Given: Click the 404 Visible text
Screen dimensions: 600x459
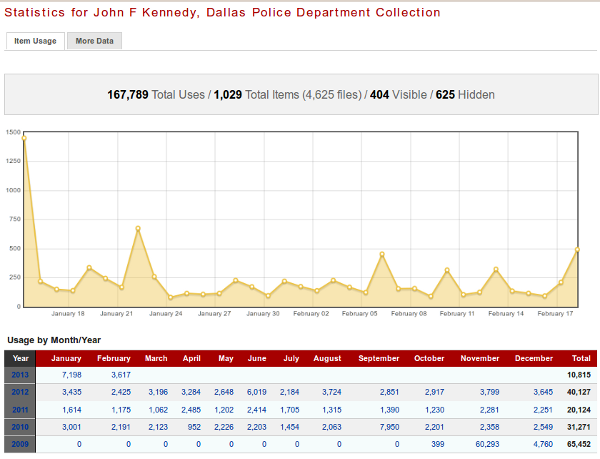Looking at the screenshot, I should click(398, 94).
